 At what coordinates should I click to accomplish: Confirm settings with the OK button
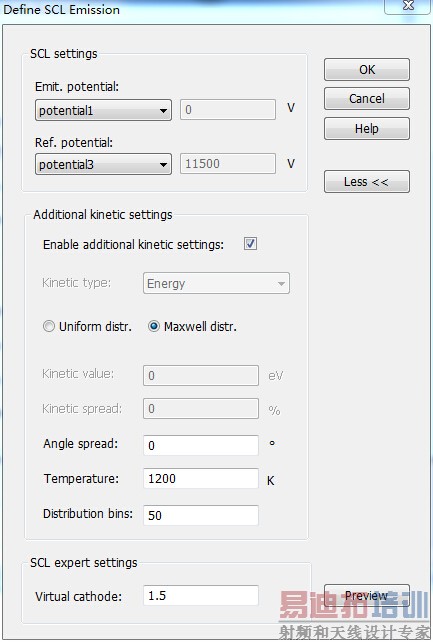367,69
